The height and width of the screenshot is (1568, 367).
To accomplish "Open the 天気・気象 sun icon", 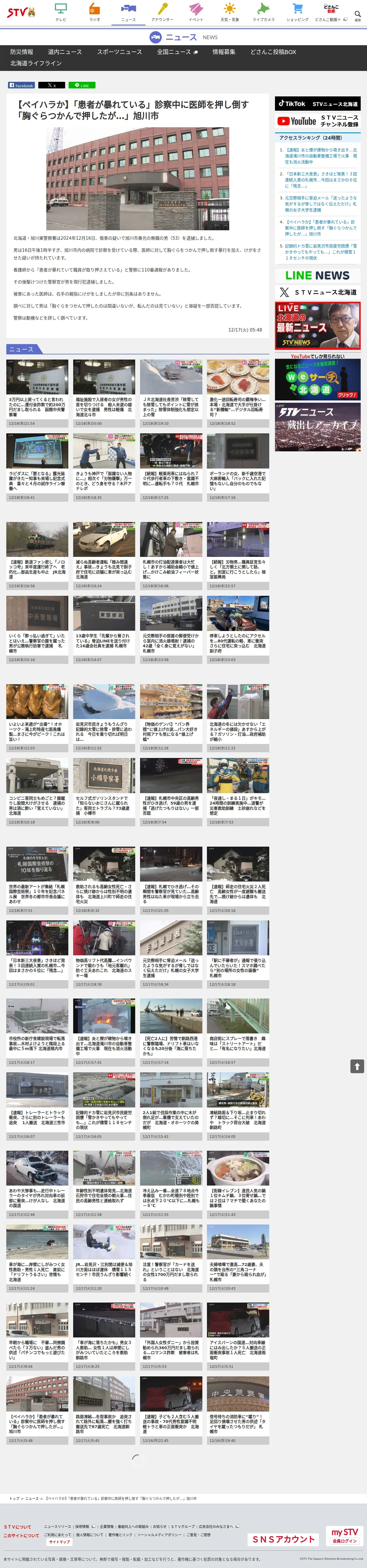I will pos(230,12).
